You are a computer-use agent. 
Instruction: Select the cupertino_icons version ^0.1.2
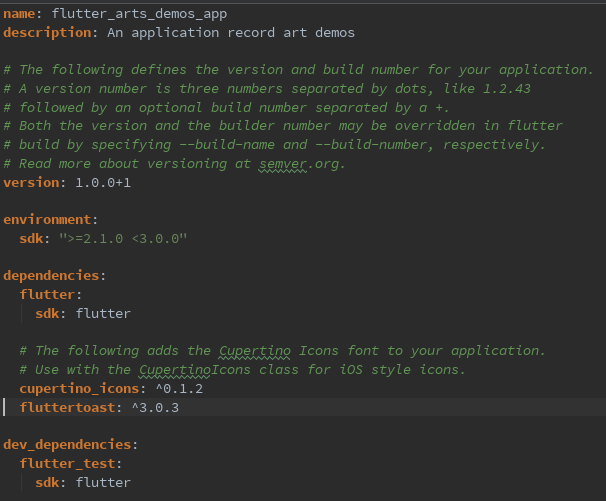coord(179,389)
